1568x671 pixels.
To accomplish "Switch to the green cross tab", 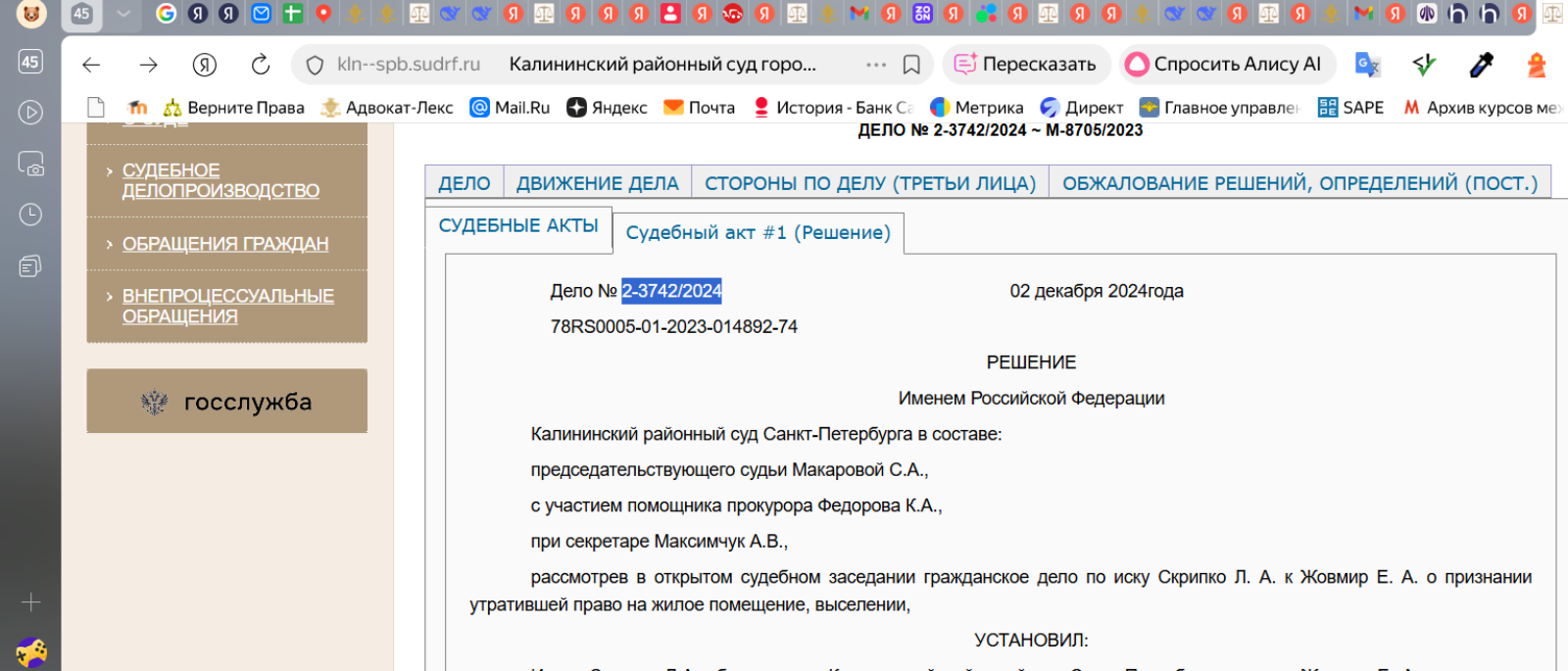I will pos(292,14).
